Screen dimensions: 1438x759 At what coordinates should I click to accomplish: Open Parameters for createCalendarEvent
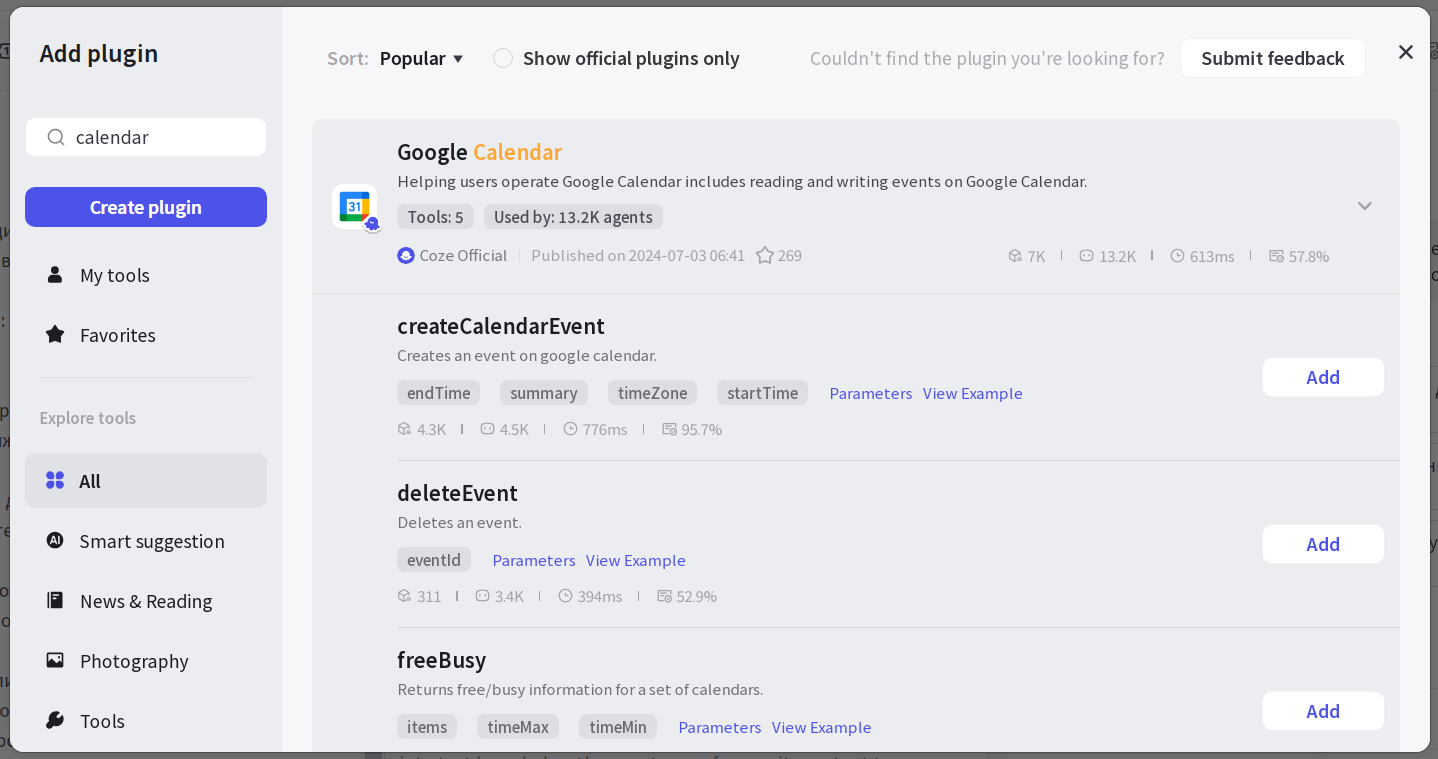[x=871, y=393]
